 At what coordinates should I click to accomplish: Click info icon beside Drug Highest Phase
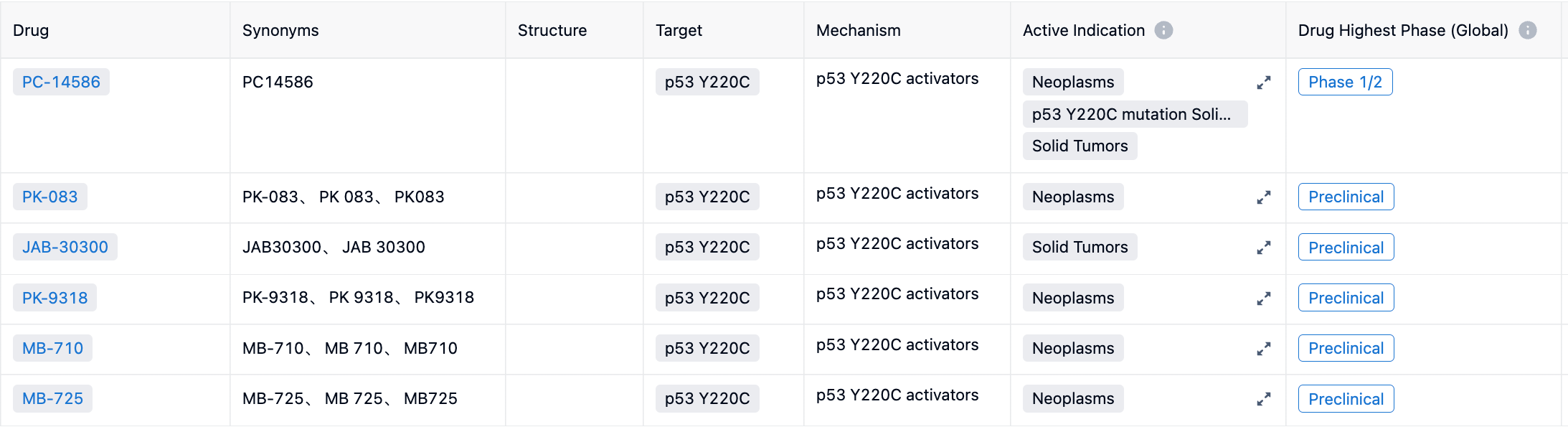pyautogui.click(x=1528, y=30)
